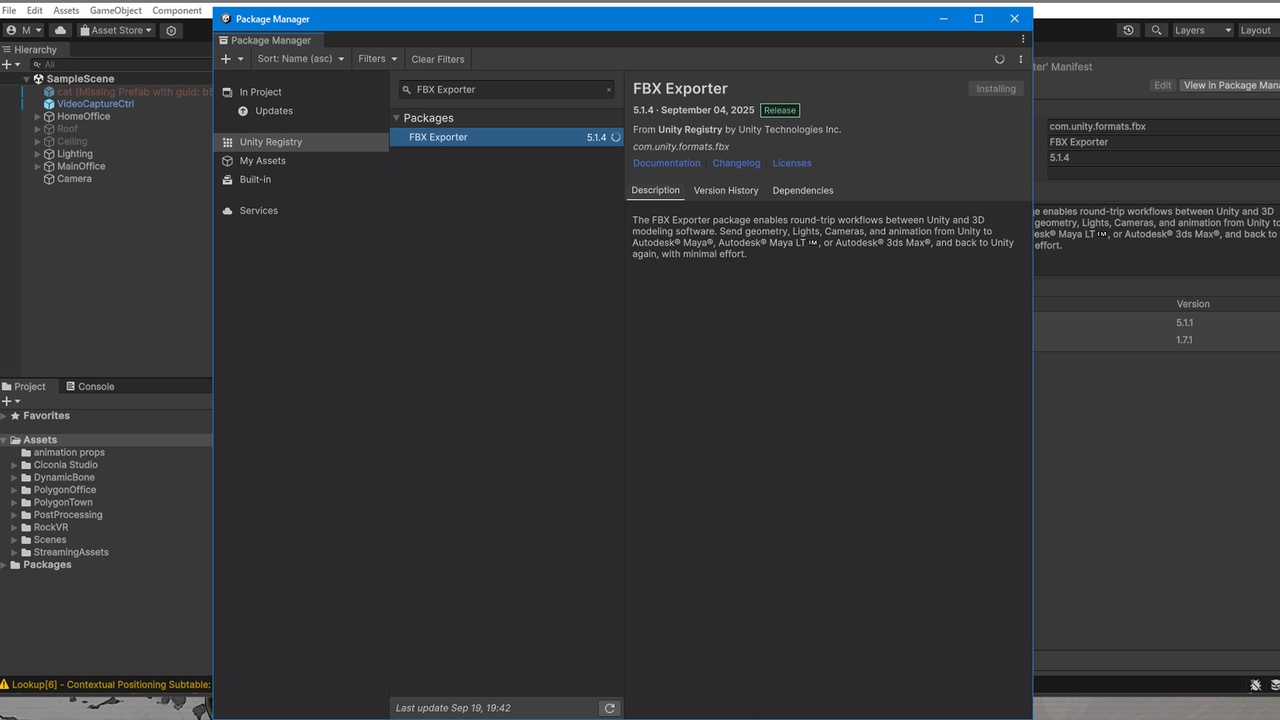
Task: Collapse the Assets folder arrow
Action: click(4, 440)
